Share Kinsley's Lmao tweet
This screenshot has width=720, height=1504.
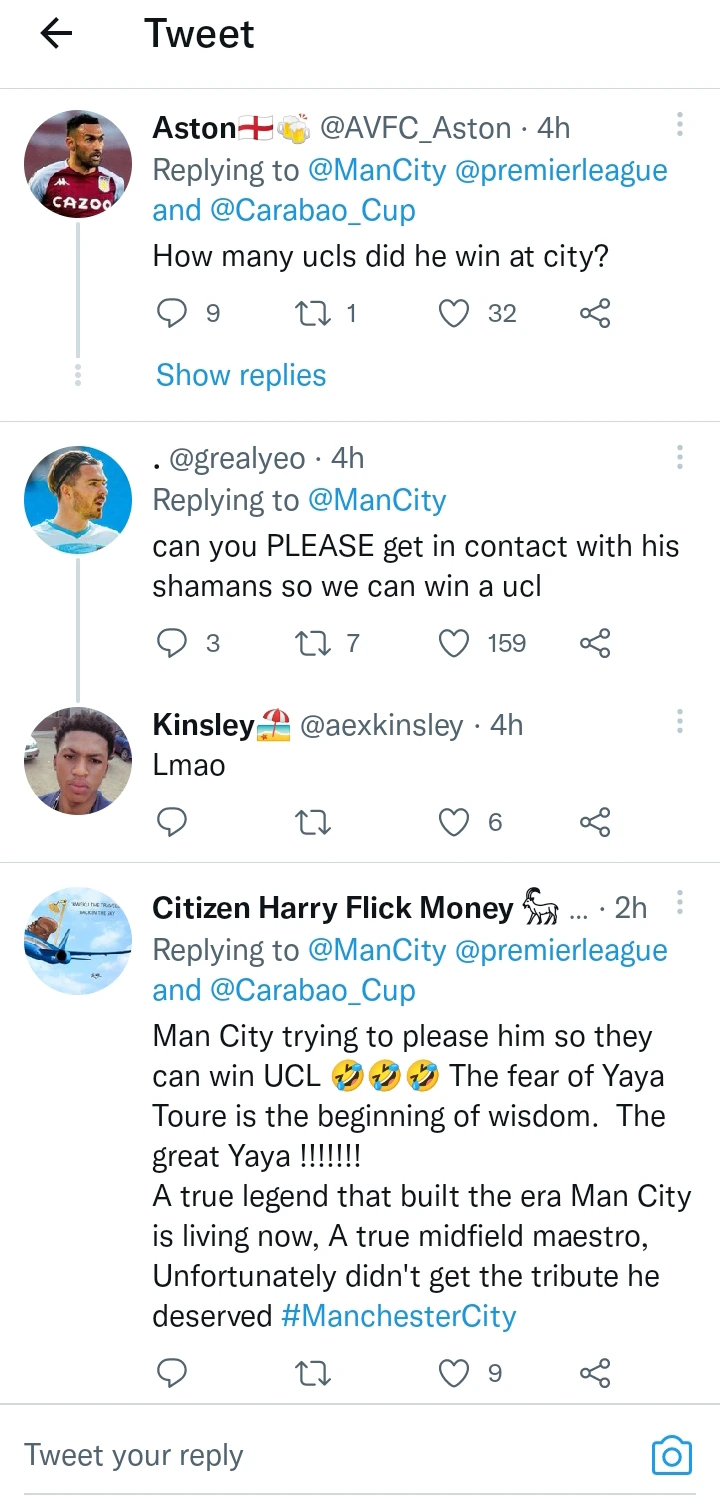coord(595,822)
